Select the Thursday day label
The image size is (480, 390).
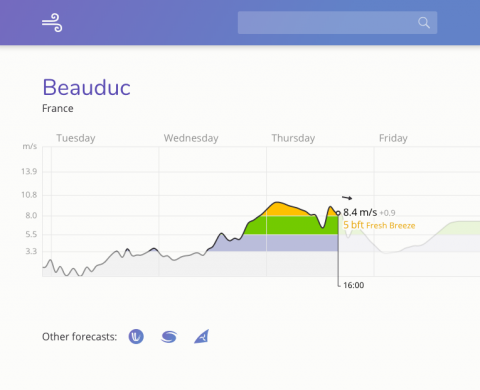[x=293, y=138]
